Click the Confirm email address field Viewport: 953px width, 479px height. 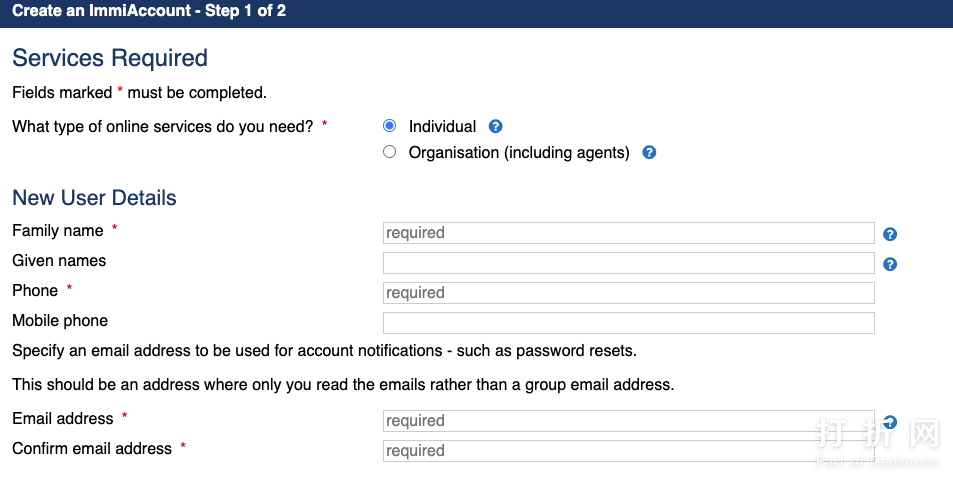(628, 451)
